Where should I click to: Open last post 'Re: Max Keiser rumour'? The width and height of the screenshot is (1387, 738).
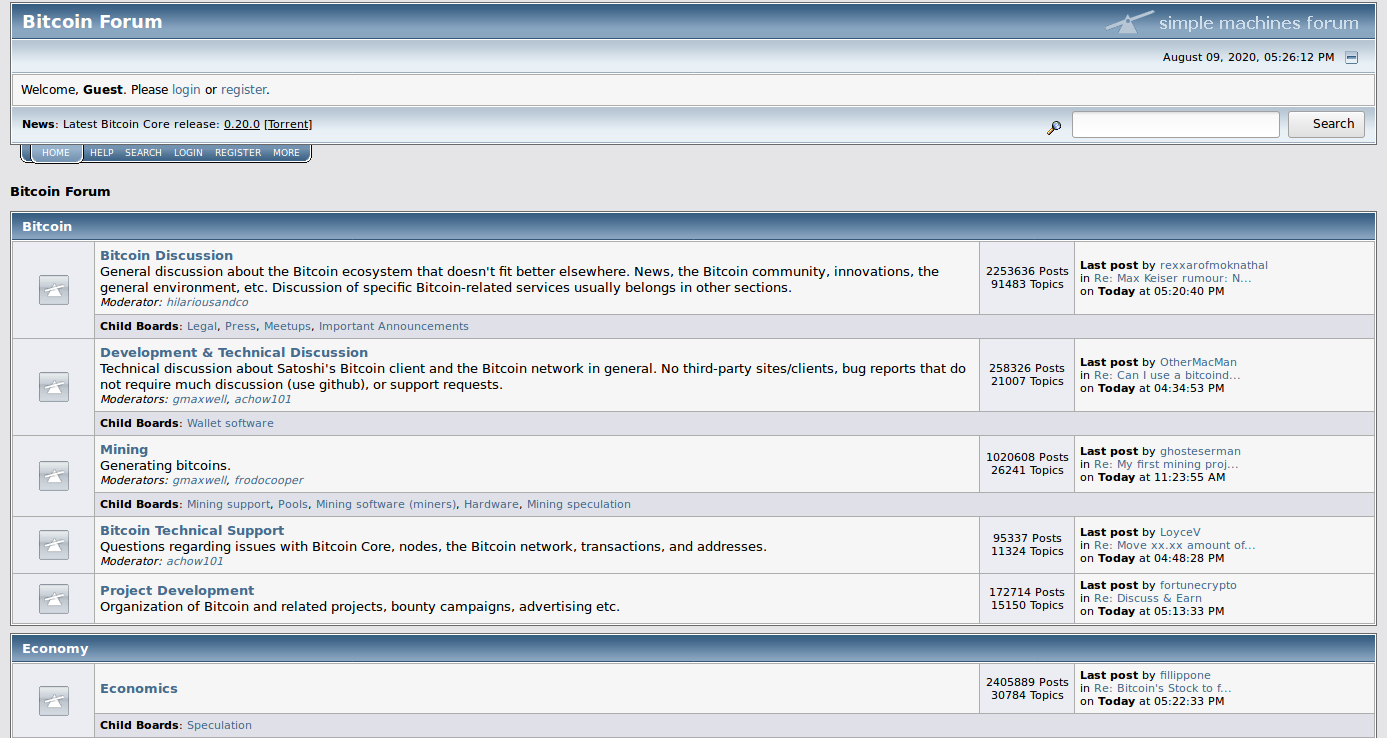click(x=1173, y=279)
